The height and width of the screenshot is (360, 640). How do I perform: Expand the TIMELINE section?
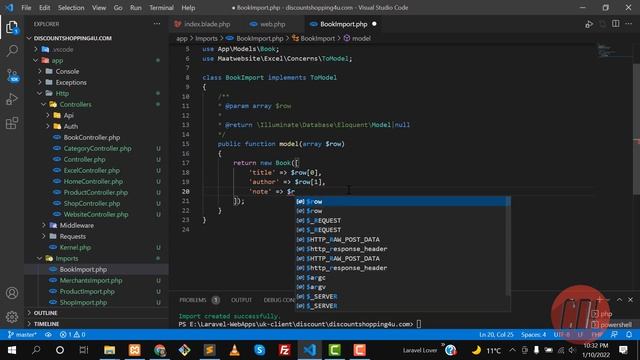(46, 324)
